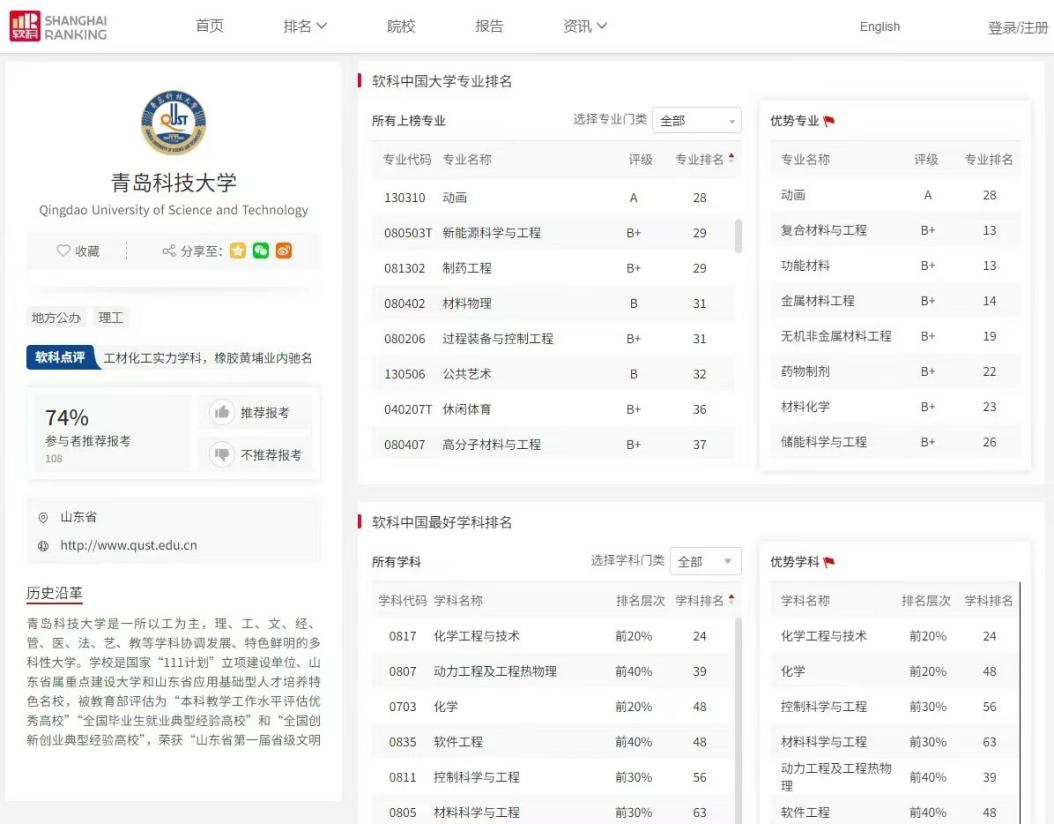Sort majors by 专业排名 column arrow
The width and height of the screenshot is (1054, 824).
(x=731, y=158)
